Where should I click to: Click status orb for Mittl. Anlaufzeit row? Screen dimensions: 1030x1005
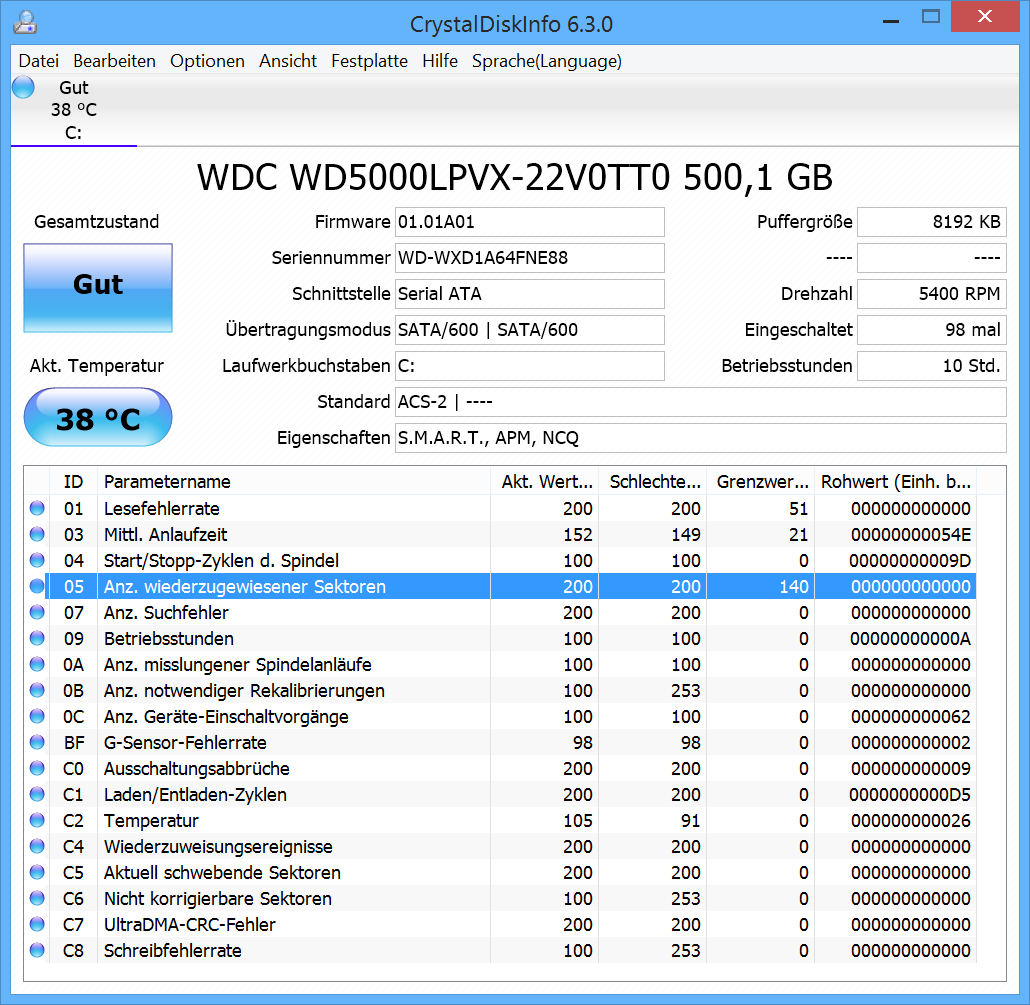37,534
